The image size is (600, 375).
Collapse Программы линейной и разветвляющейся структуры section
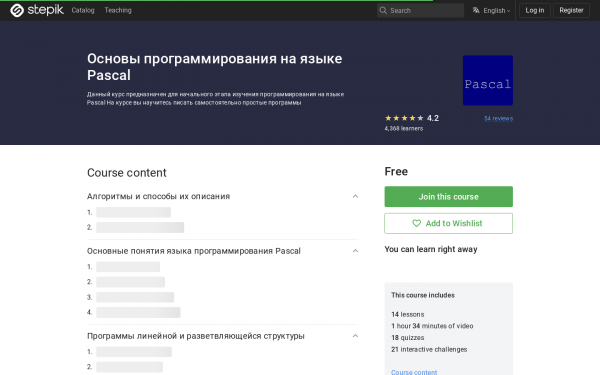click(x=355, y=336)
